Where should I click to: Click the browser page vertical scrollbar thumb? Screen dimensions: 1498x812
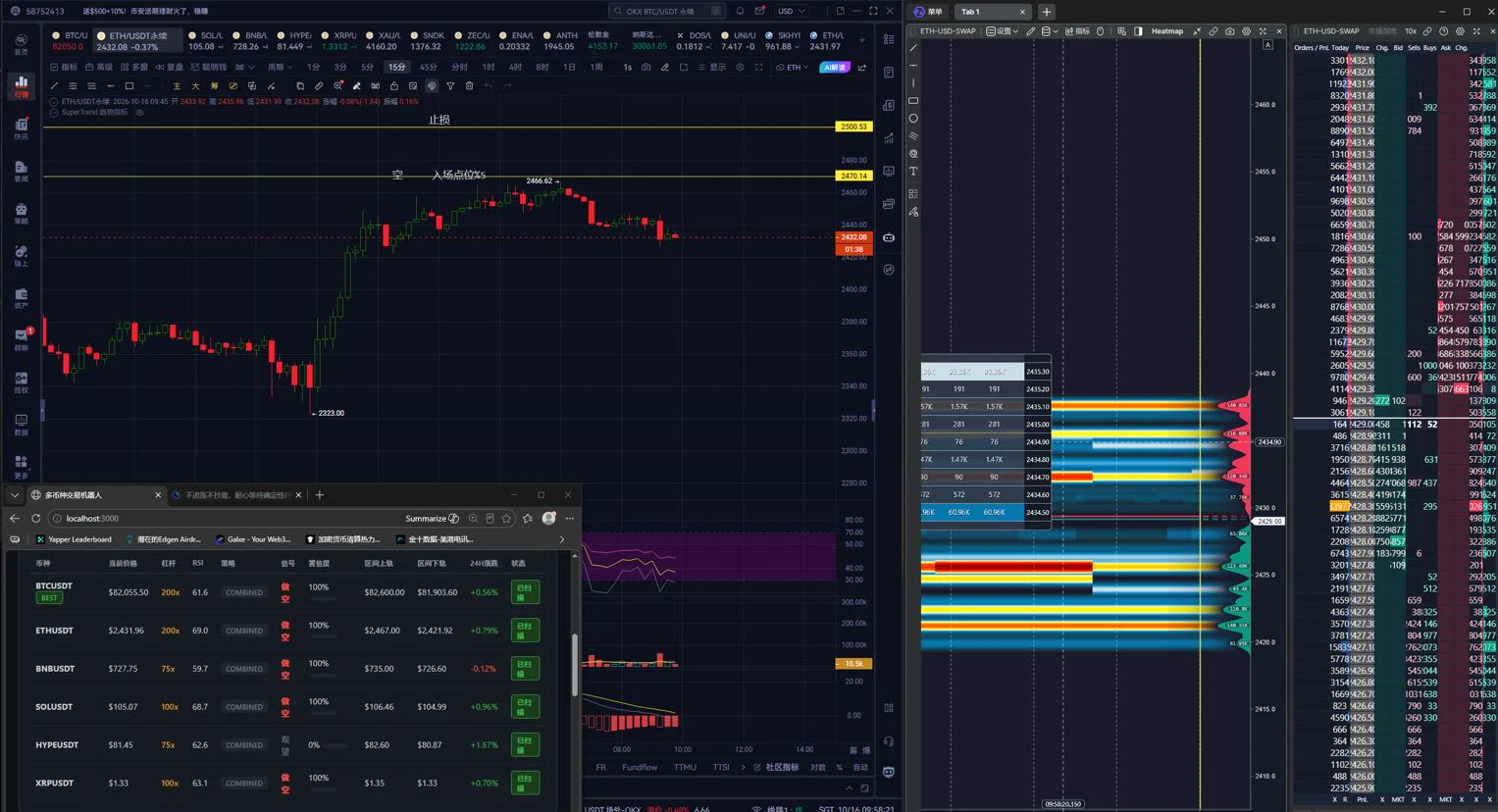[x=575, y=664]
